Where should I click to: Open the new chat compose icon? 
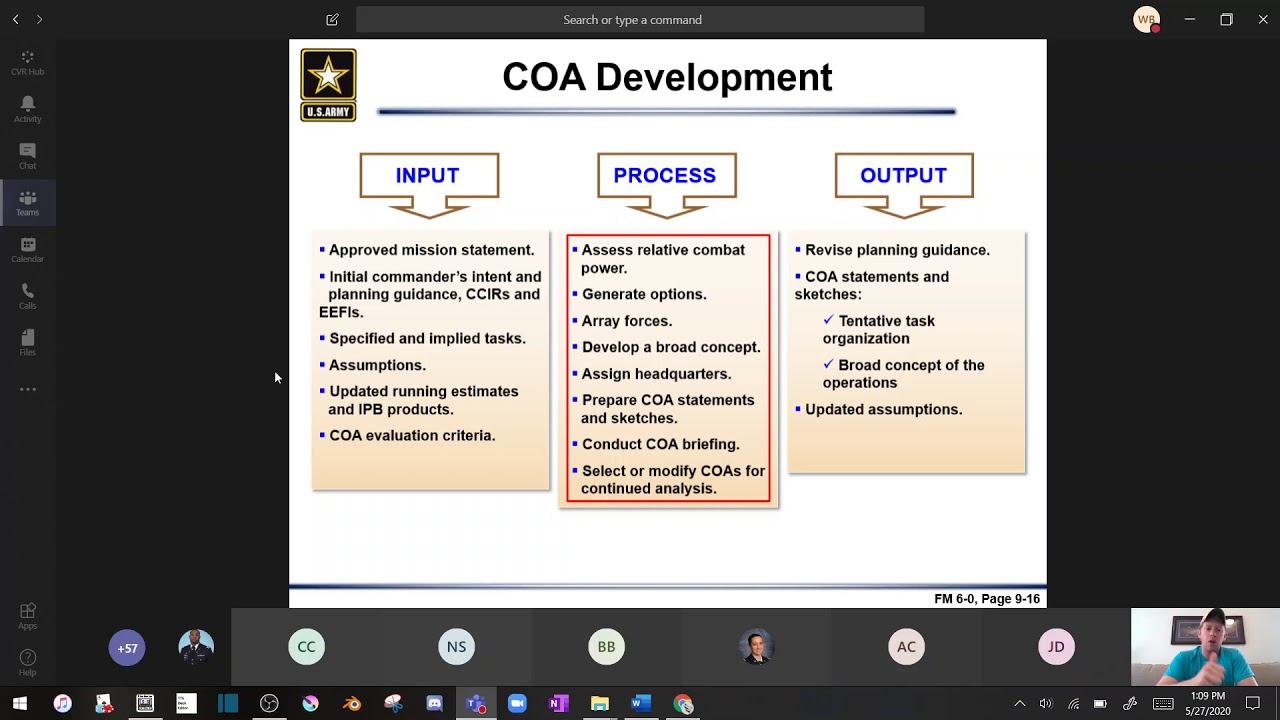(332, 19)
